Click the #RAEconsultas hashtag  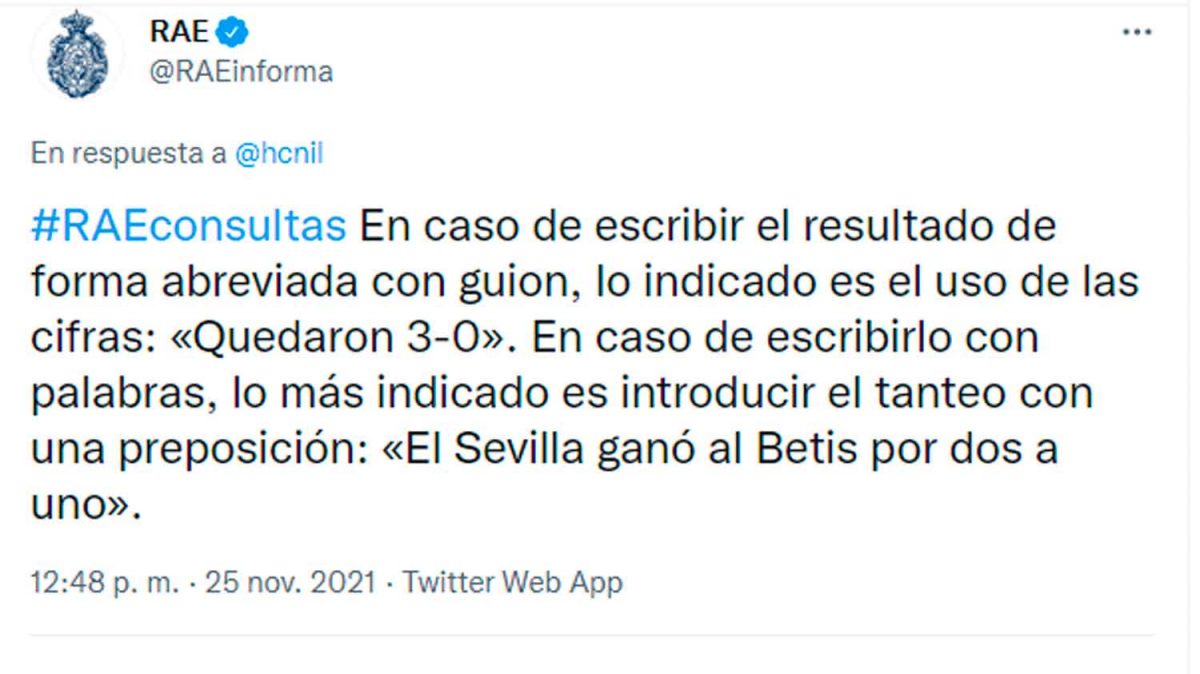[189, 226]
